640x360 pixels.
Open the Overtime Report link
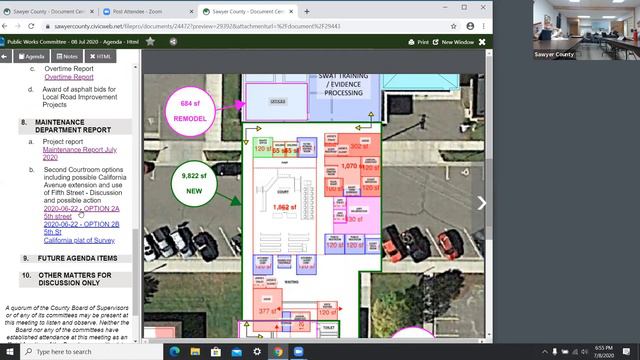69,77
